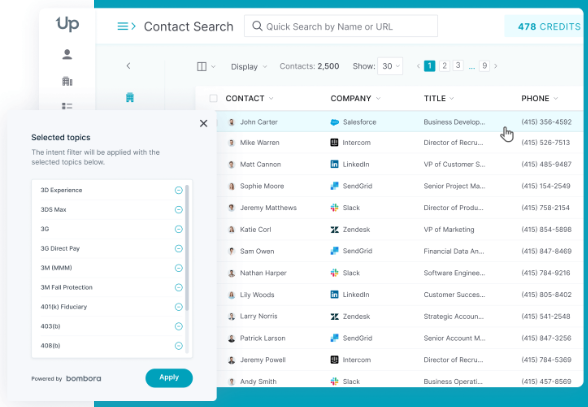Image resolution: width=588 pixels, height=407 pixels.
Task: Open John Carter contact
Action: point(259,122)
